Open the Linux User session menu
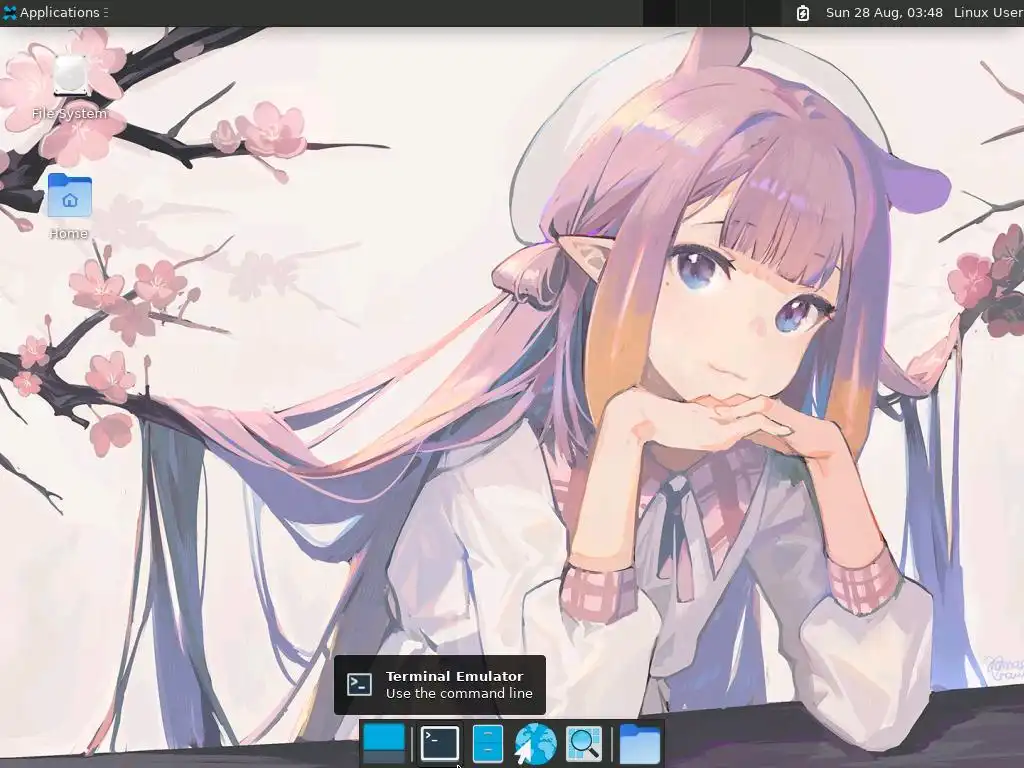 click(x=988, y=12)
